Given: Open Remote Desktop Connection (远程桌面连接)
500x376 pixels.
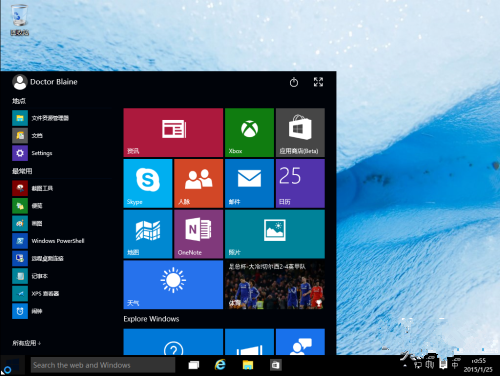Looking at the screenshot, I should 38,258.
